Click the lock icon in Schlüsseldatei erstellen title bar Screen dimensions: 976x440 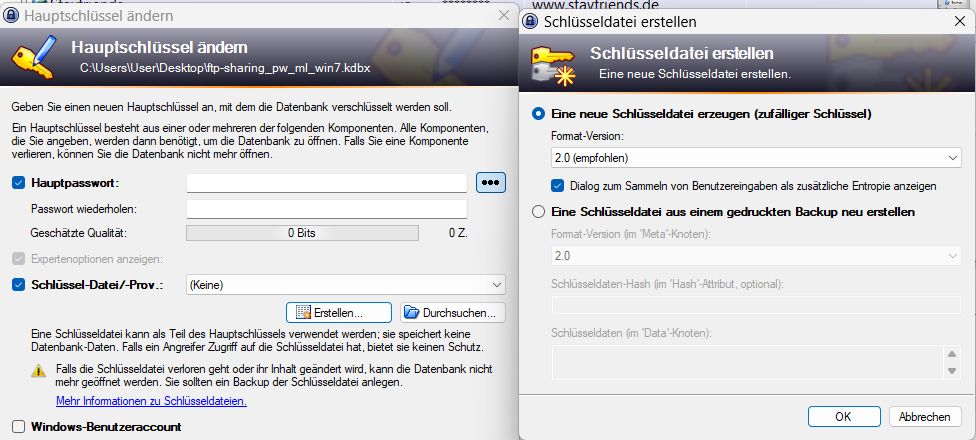[531, 22]
